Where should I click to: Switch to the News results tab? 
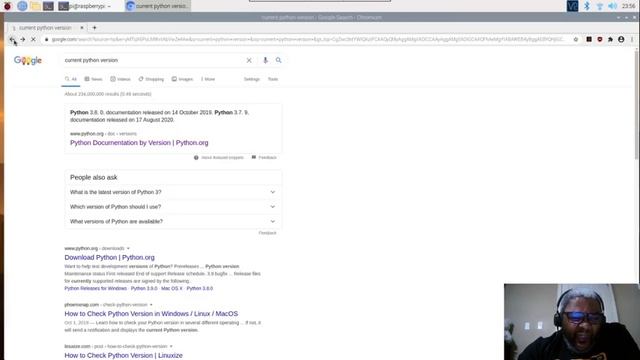(x=93, y=79)
